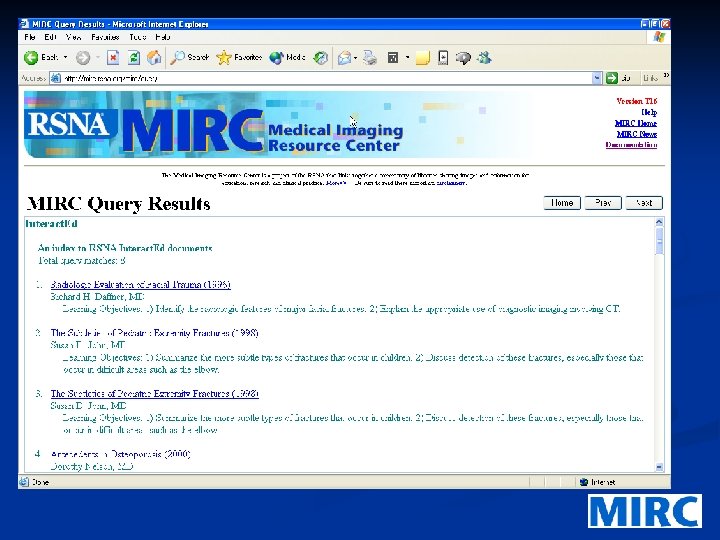This screenshot has width=720, height=540.
Task: Open the Messenger people toolbar icon
Action: pos(484,57)
